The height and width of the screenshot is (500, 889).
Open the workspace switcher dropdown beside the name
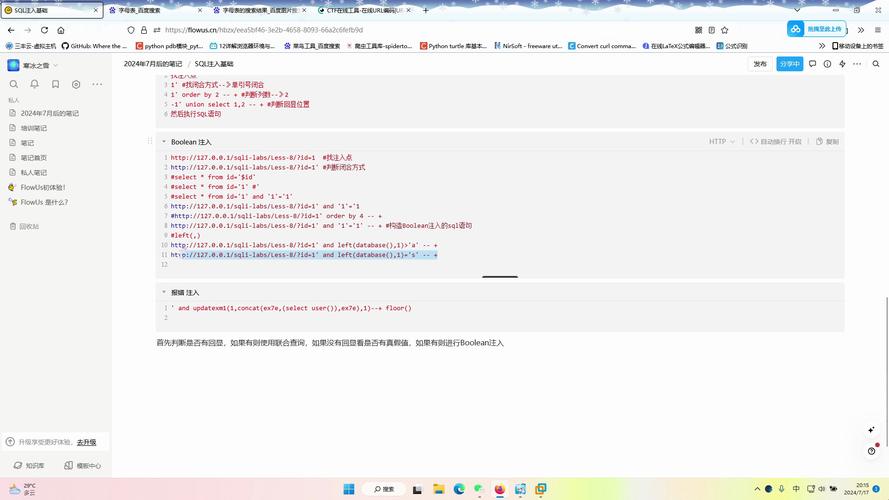56,66
